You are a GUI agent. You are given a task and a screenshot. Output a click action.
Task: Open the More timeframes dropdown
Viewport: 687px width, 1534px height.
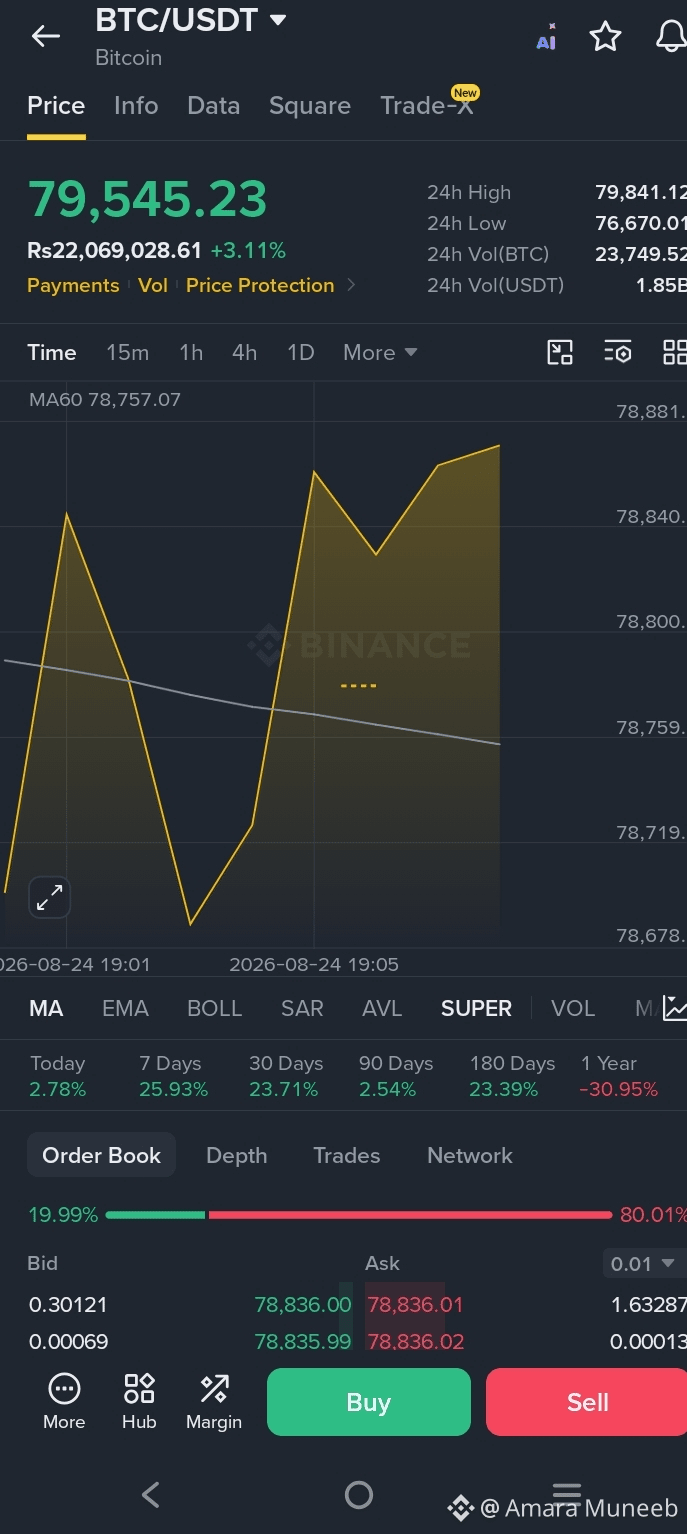380,352
